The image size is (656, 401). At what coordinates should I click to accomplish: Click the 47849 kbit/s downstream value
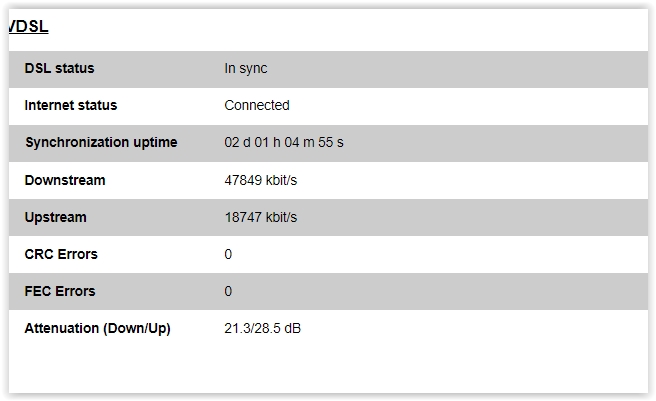pos(260,180)
